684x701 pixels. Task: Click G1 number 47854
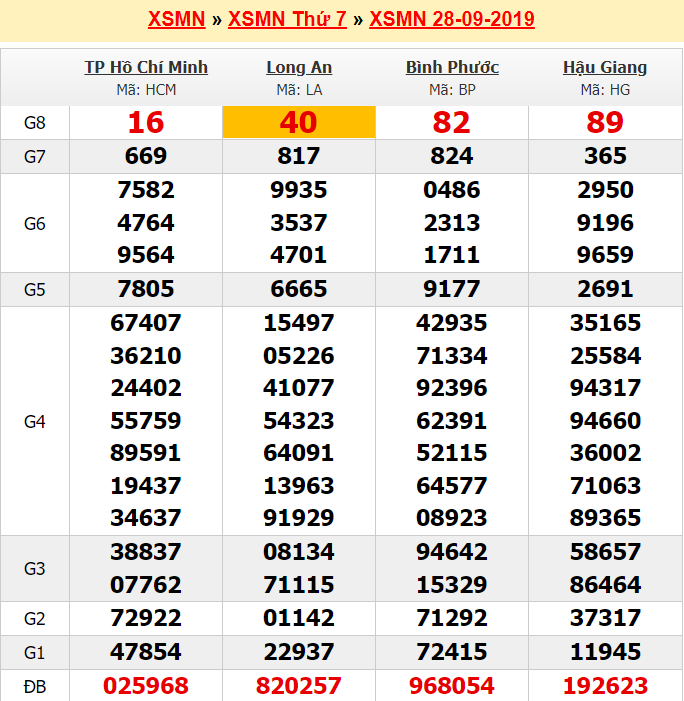146,652
